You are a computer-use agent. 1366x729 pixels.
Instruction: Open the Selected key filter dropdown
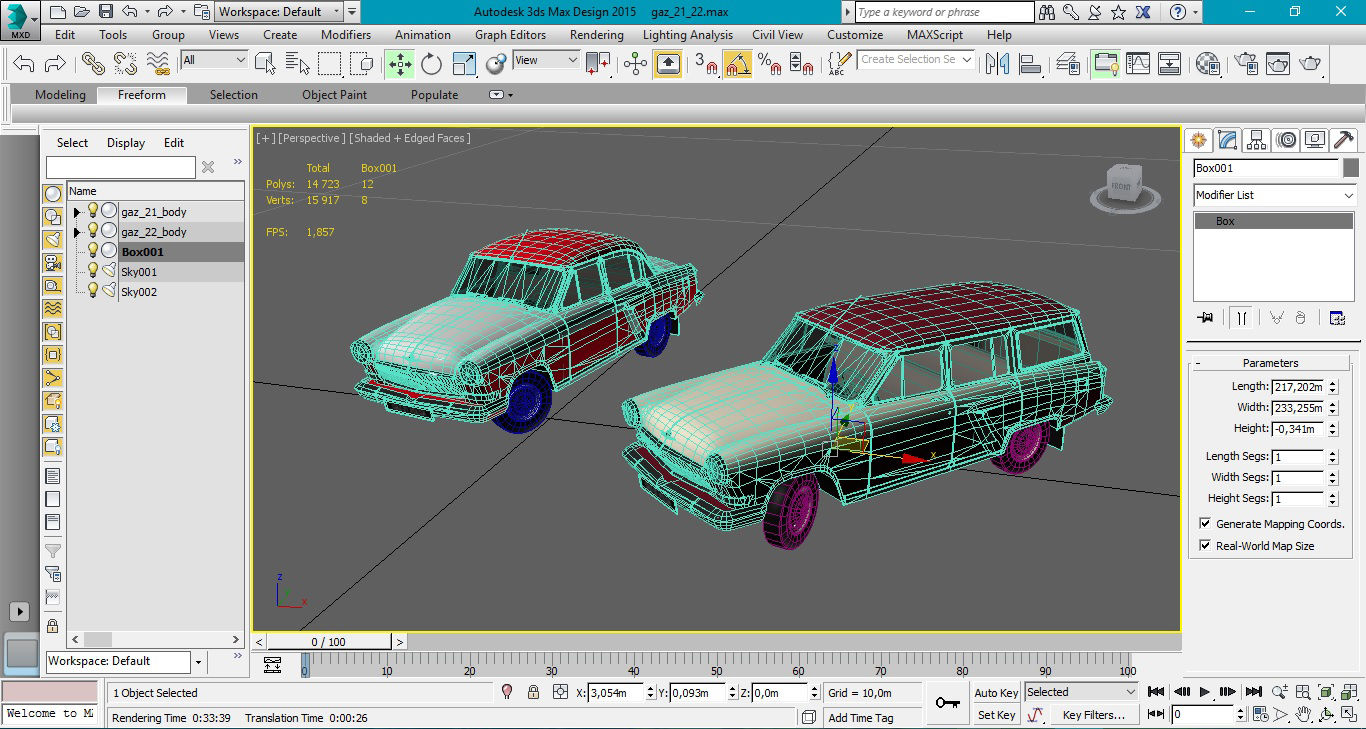tap(1082, 692)
